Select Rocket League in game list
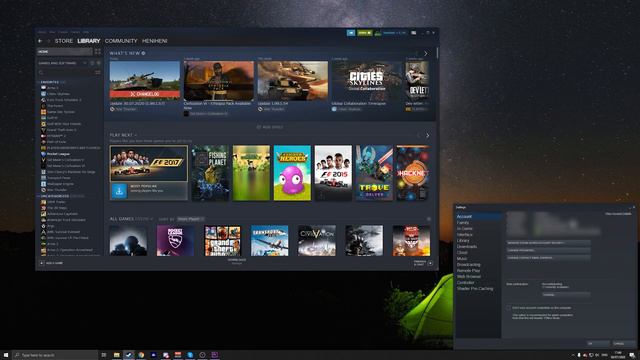This screenshot has height=360, width=640. tap(58, 154)
